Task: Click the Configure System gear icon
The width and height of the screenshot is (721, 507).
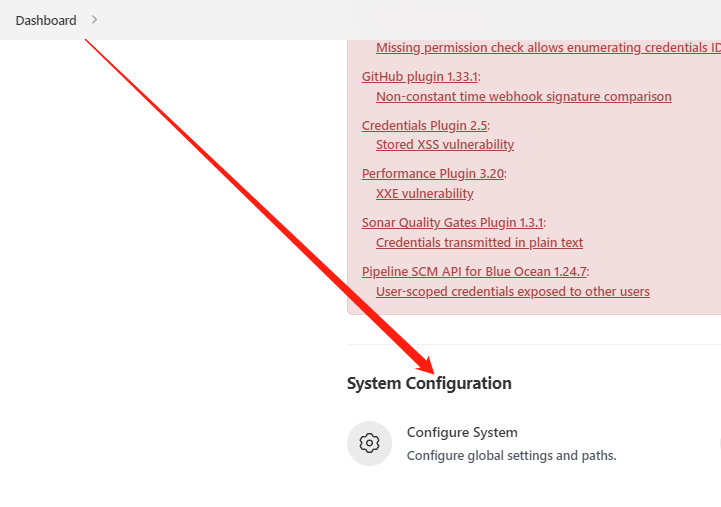Action: pos(369,443)
